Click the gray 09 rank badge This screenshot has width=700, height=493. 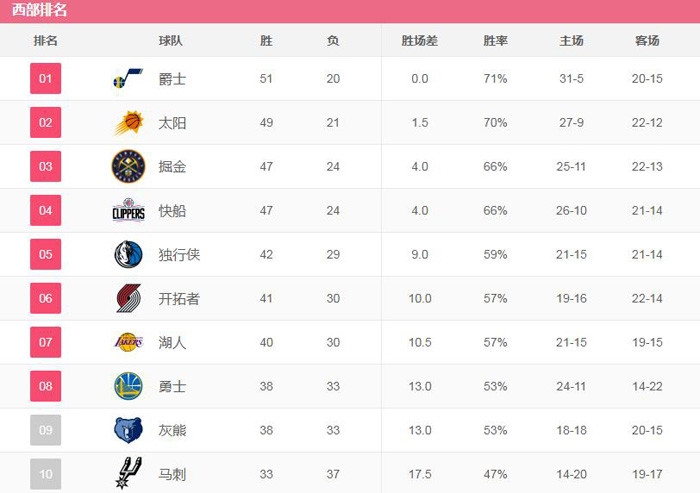46,430
